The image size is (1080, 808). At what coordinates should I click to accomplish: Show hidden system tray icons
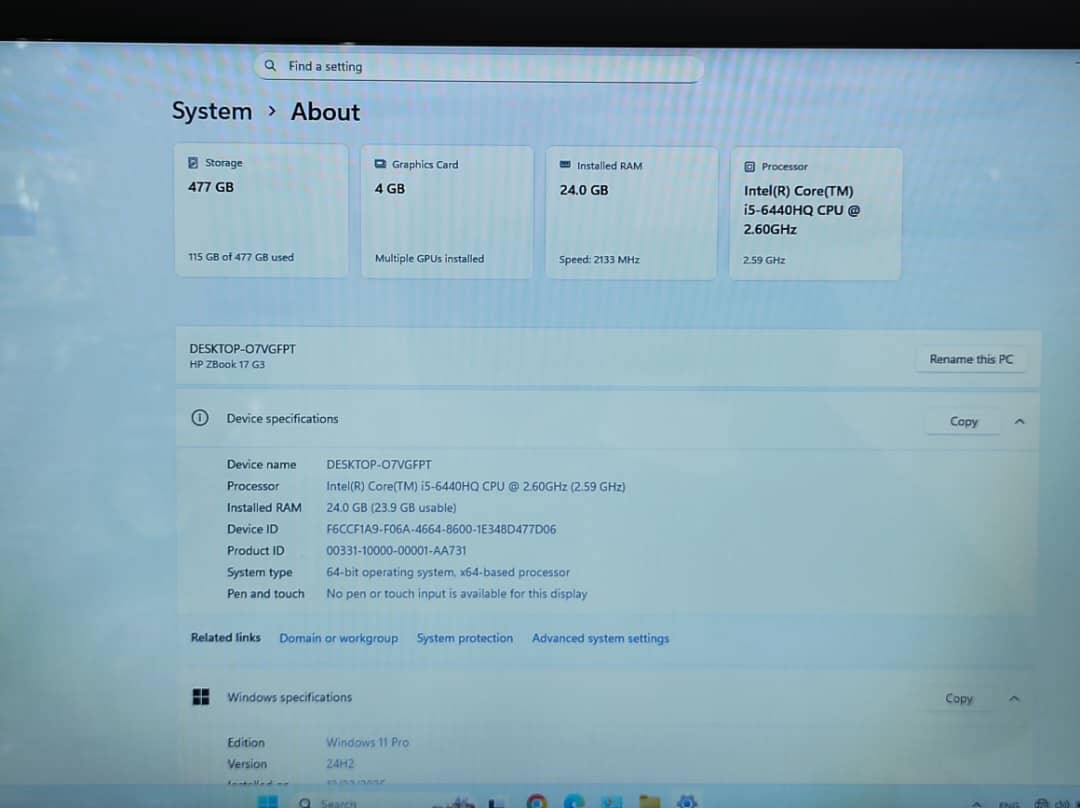[x=976, y=803]
